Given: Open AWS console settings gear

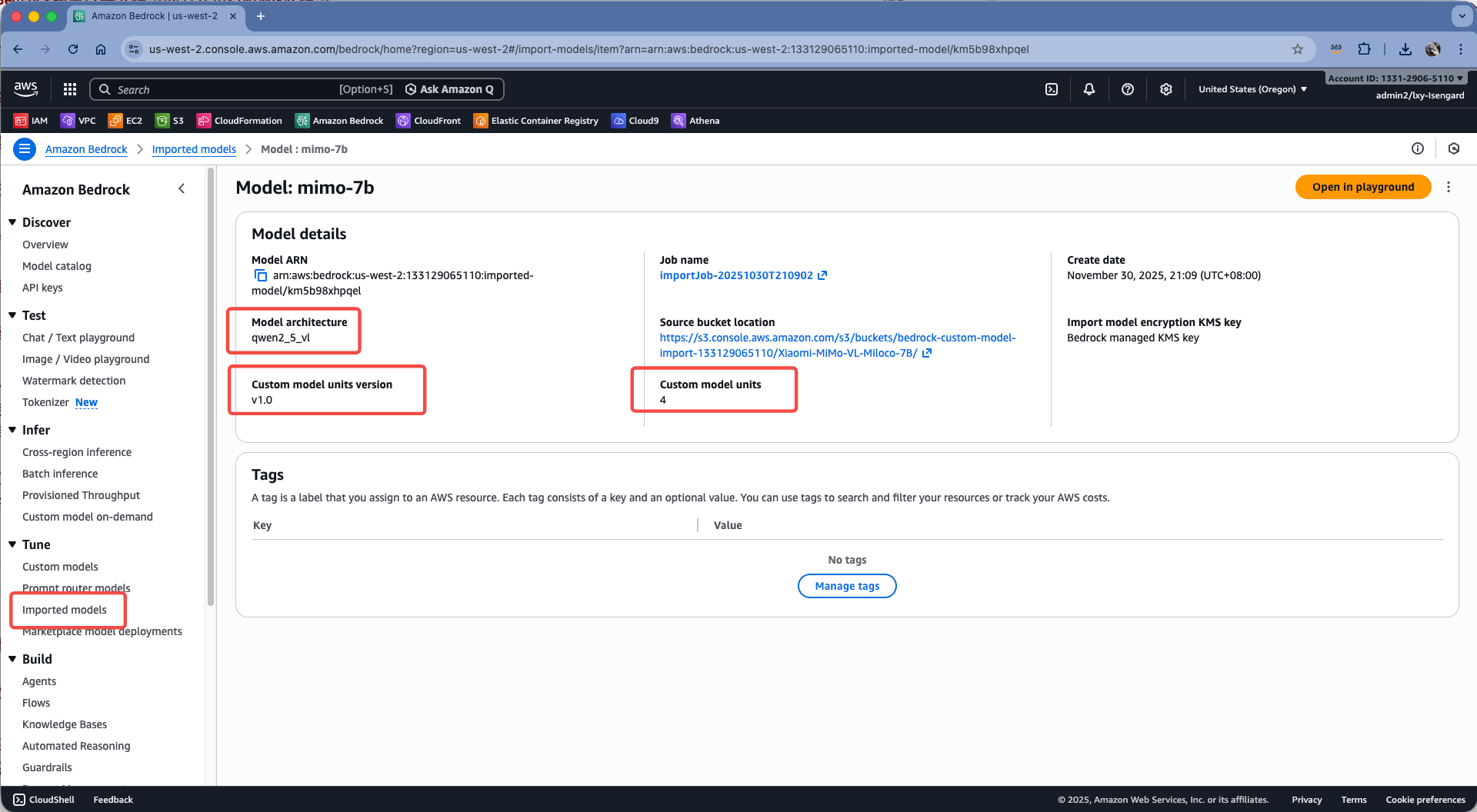Looking at the screenshot, I should click(x=1166, y=89).
